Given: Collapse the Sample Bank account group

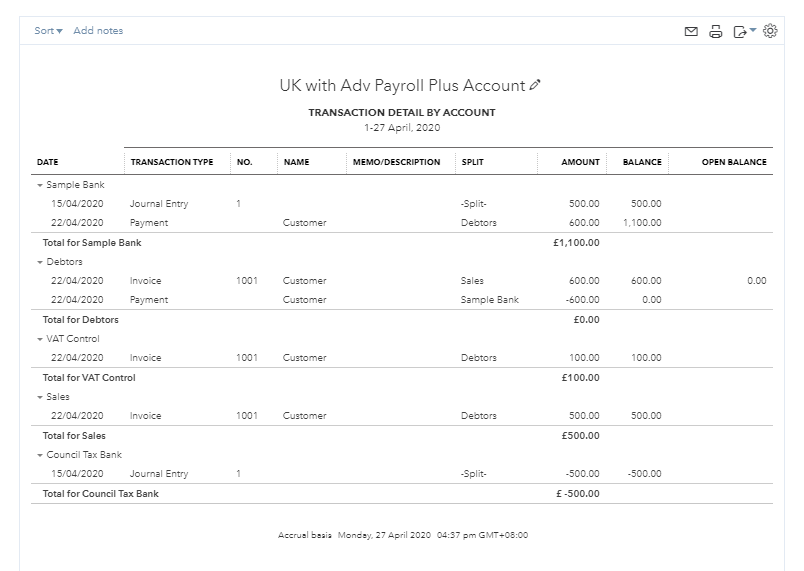Looking at the screenshot, I should [x=41, y=185].
